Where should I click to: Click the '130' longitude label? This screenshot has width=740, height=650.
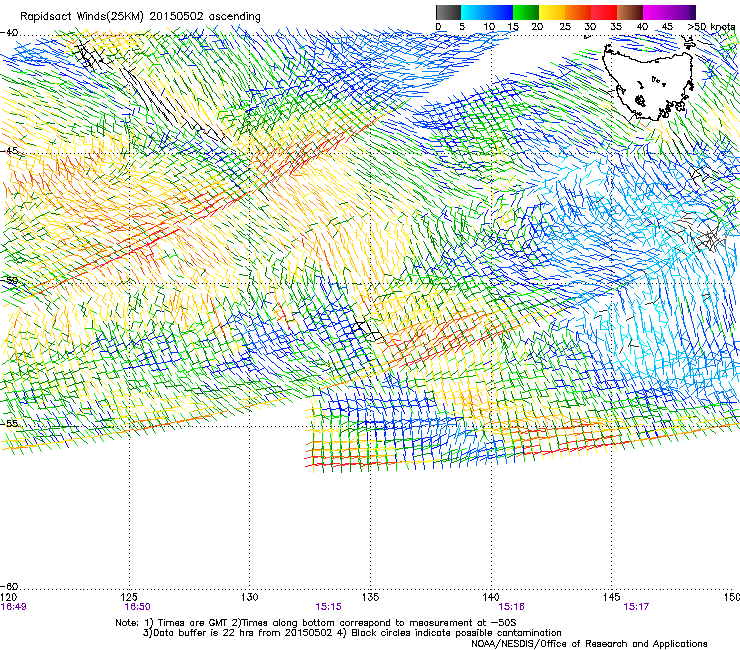pos(250,597)
